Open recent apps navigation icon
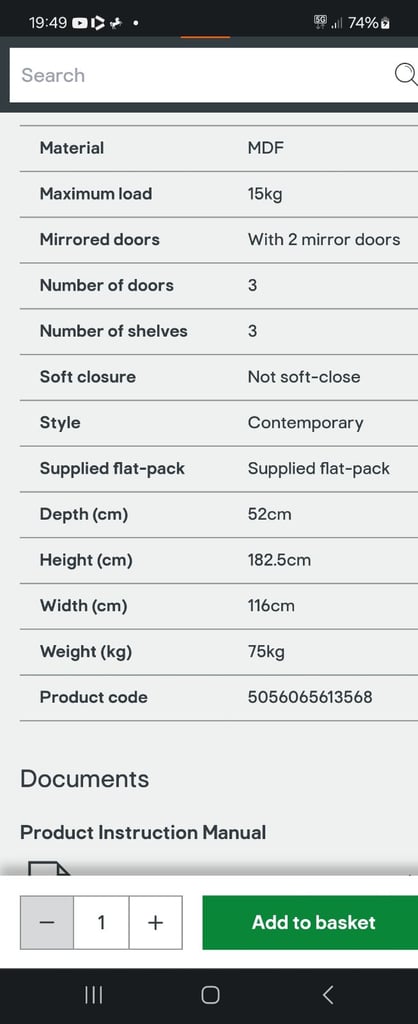This screenshot has width=418, height=1024. pos(93,995)
